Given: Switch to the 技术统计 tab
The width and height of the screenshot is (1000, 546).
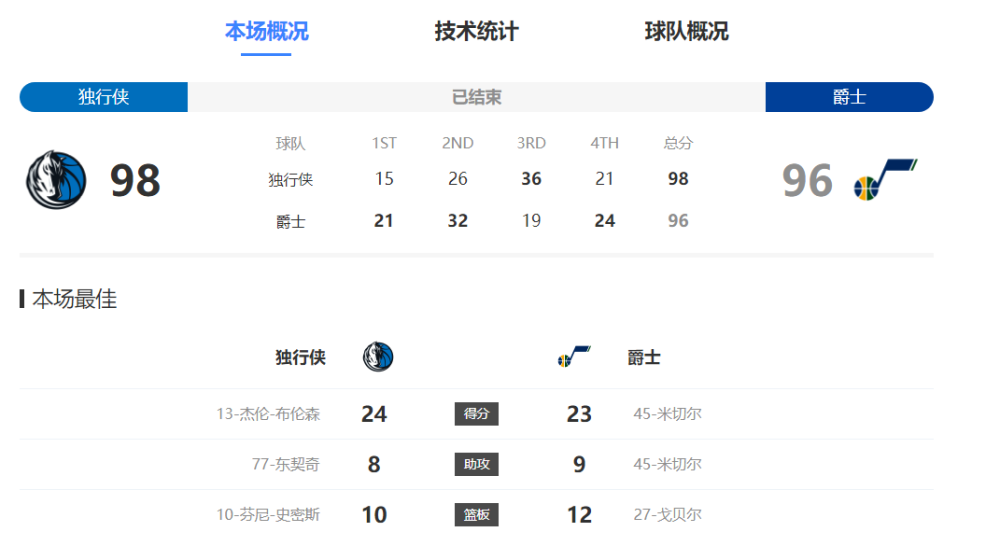Looking at the screenshot, I should [476, 31].
